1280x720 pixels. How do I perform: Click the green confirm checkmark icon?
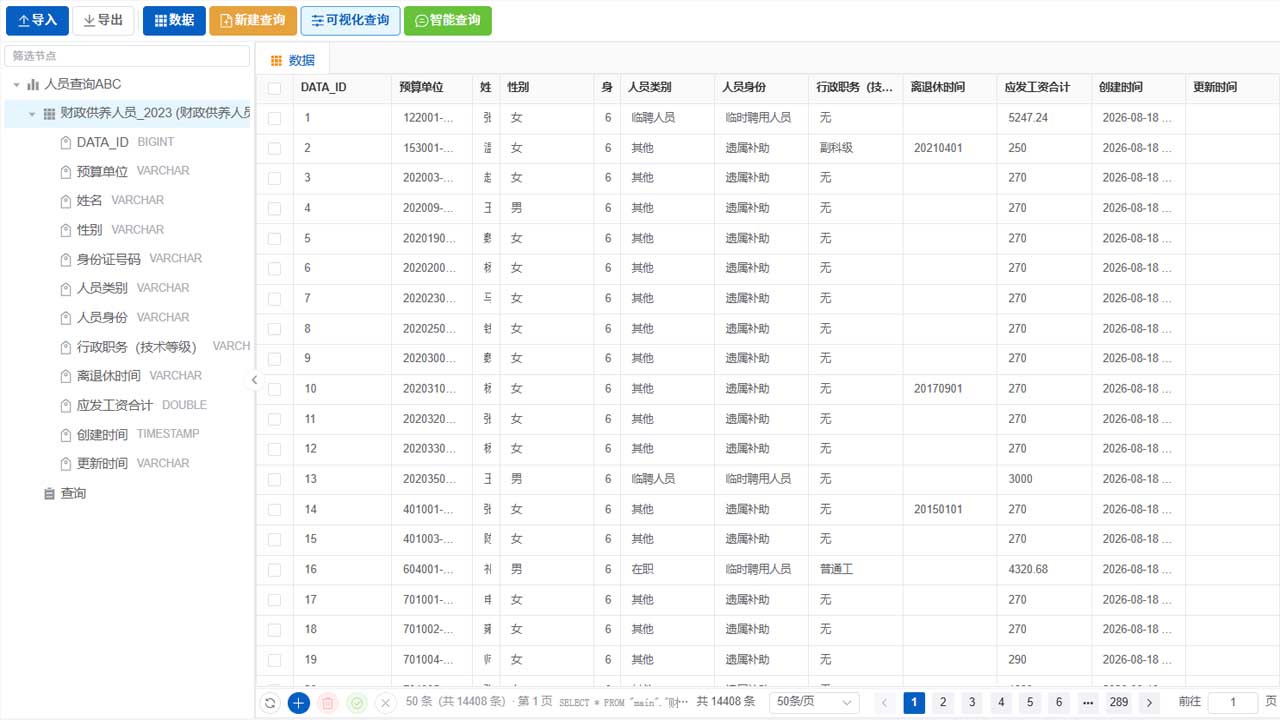click(x=357, y=703)
